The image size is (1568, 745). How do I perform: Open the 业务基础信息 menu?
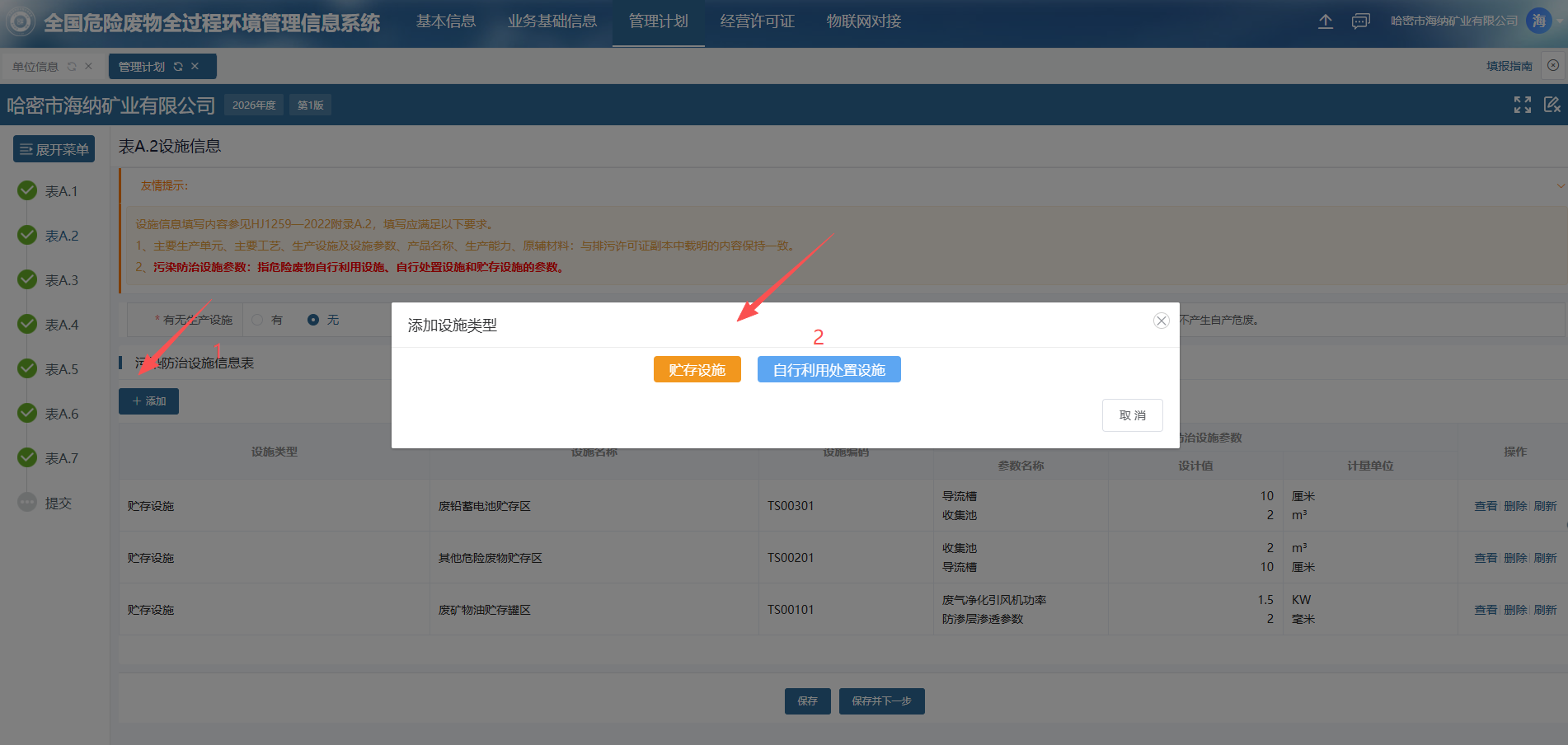click(x=552, y=21)
